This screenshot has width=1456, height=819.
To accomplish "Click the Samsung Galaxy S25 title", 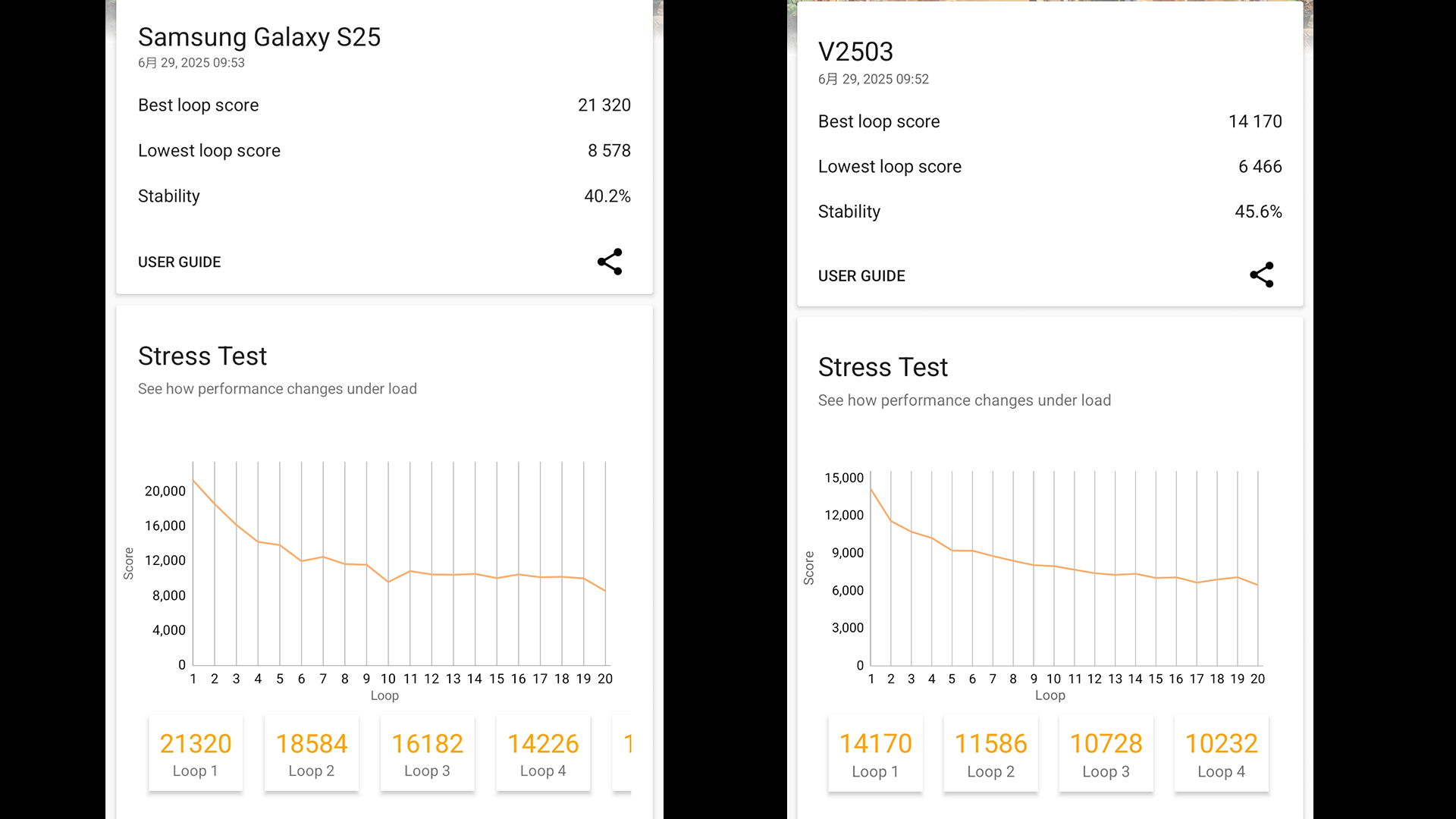I will click(x=259, y=37).
